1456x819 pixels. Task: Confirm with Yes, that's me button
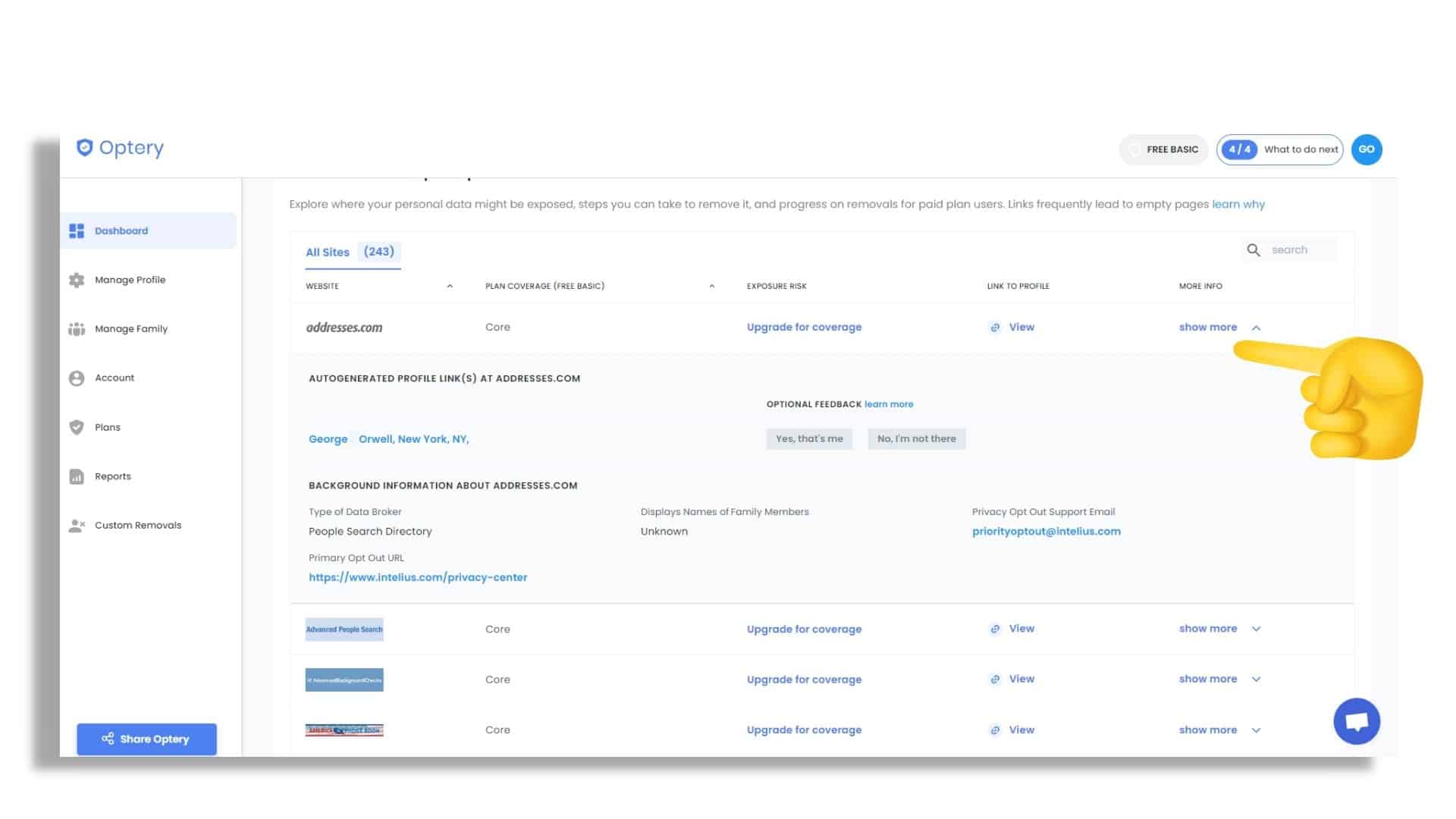coord(809,438)
